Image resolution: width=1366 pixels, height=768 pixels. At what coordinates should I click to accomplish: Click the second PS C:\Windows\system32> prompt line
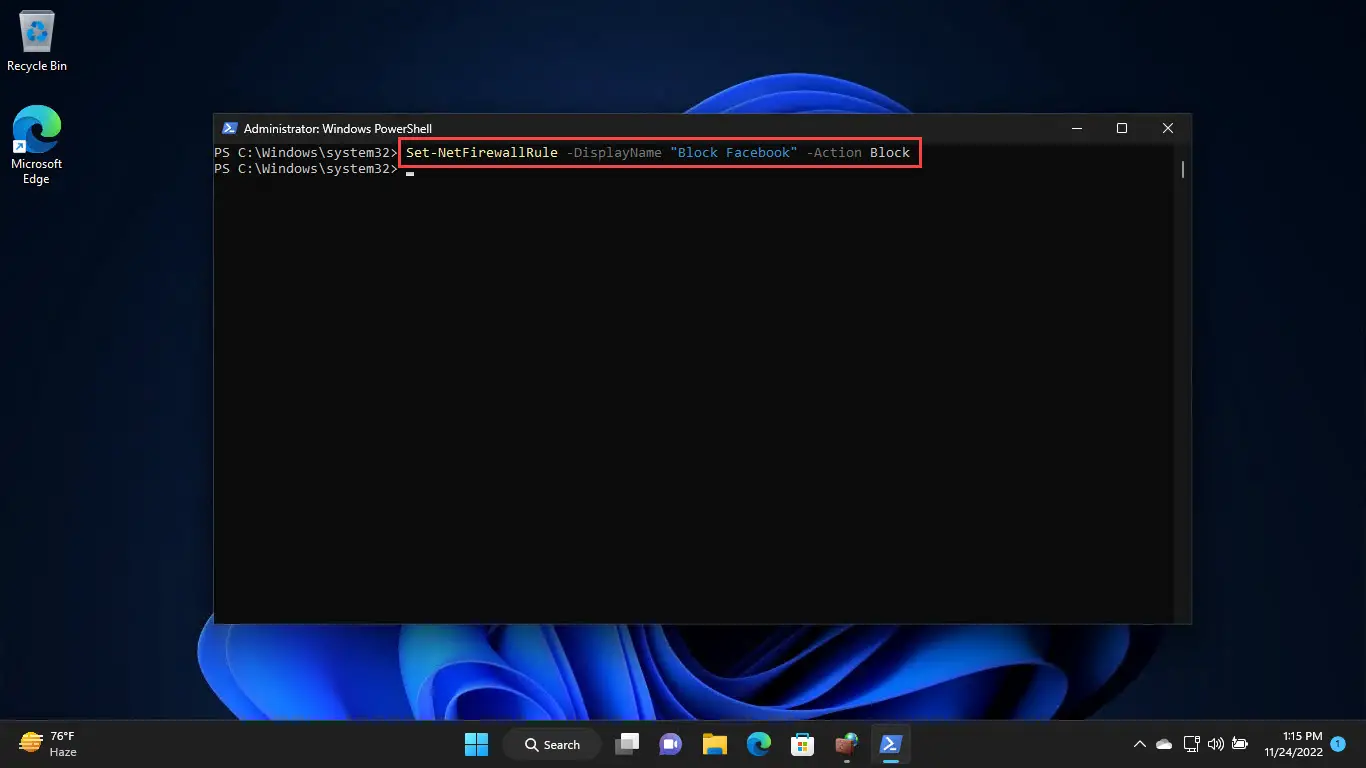pyautogui.click(x=306, y=169)
